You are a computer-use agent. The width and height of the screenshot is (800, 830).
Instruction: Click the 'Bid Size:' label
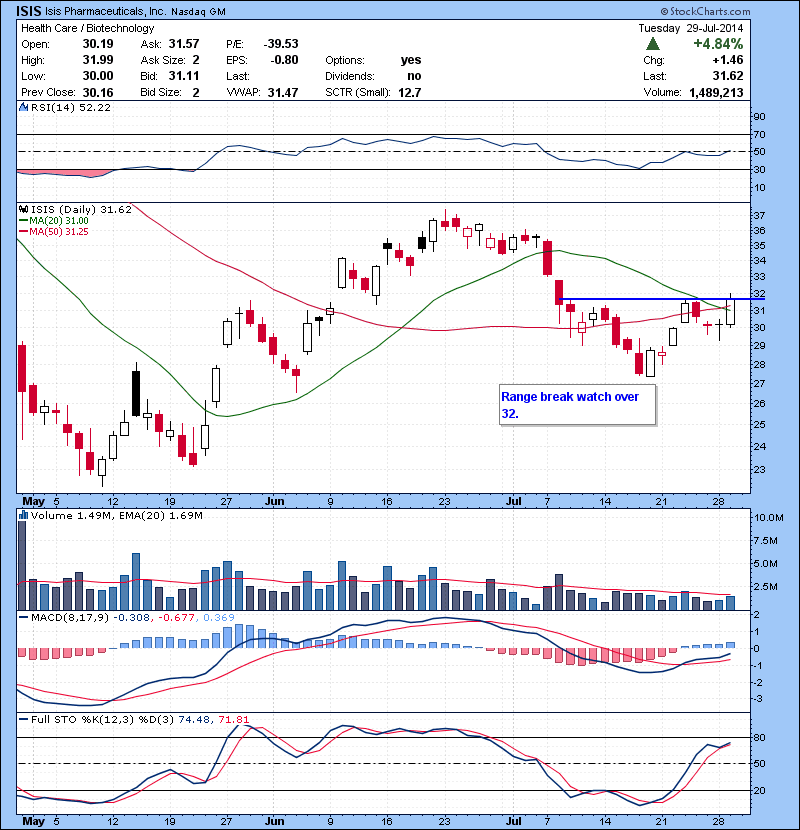pyautogui.click(x=160, y=92)
